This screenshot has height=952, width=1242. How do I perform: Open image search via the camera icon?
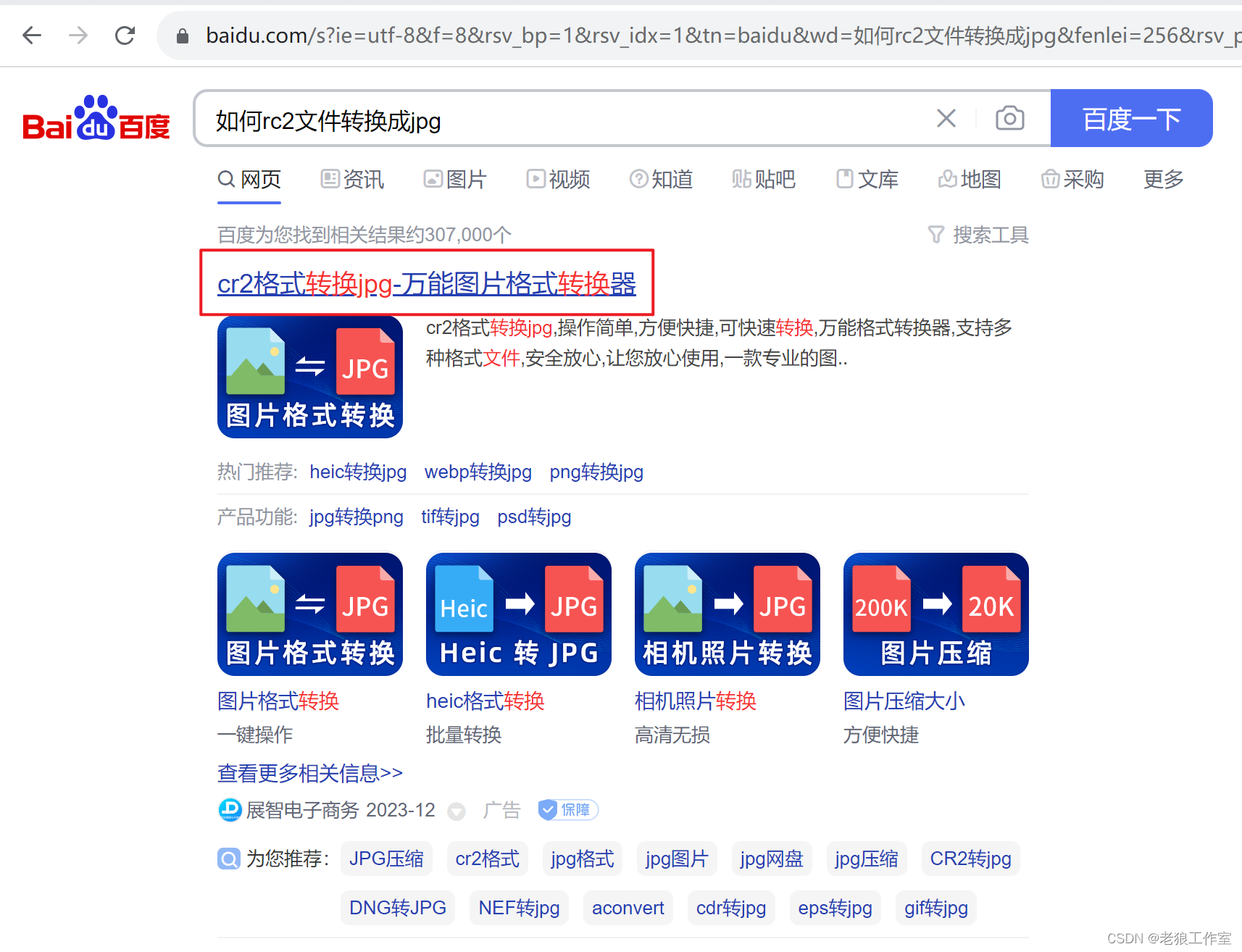1009,118
